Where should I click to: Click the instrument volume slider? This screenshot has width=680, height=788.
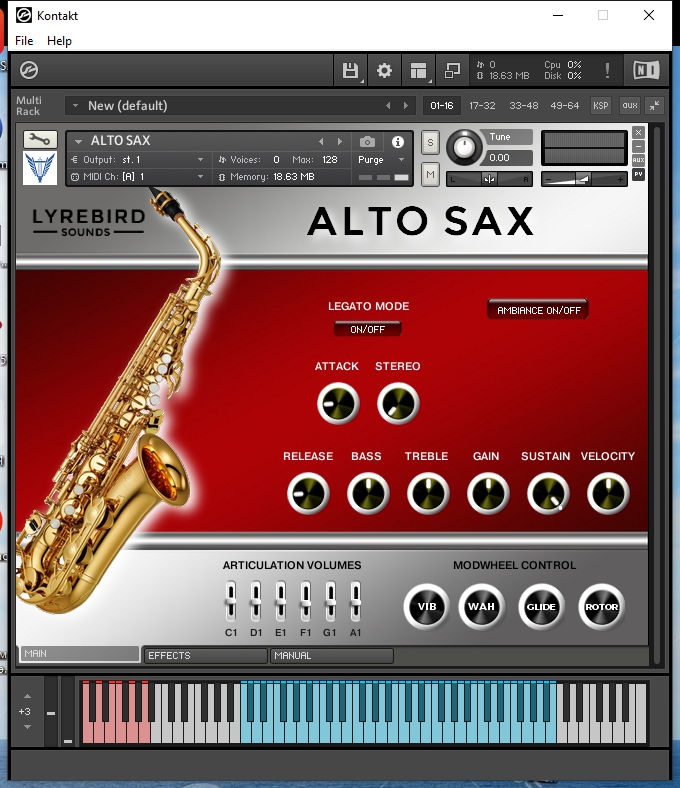tap(584, 179)
